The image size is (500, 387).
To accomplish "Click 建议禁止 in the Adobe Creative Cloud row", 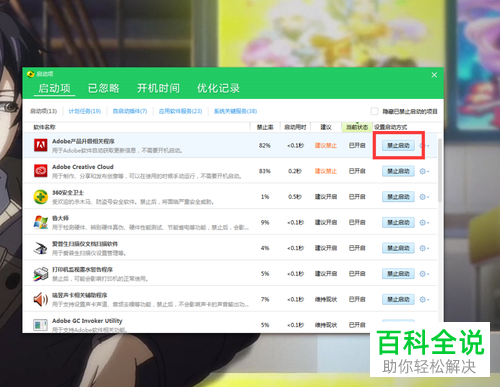I will [x=326, y=171].
